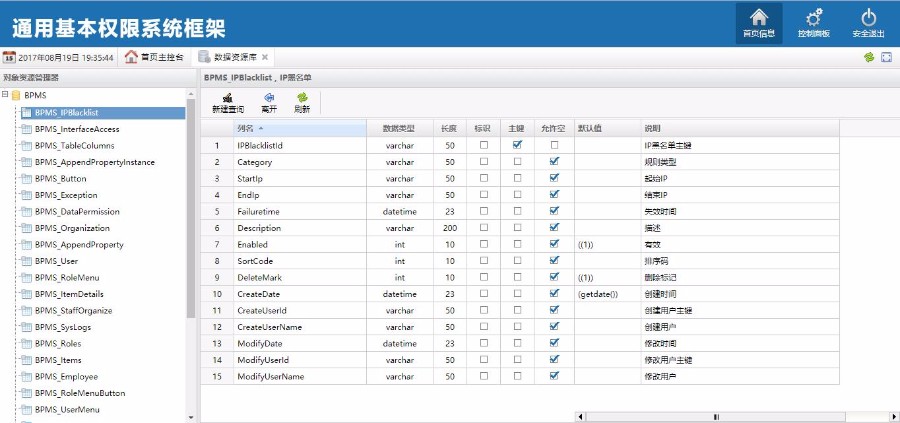Click the SortCode column name cell

(300, 261)
